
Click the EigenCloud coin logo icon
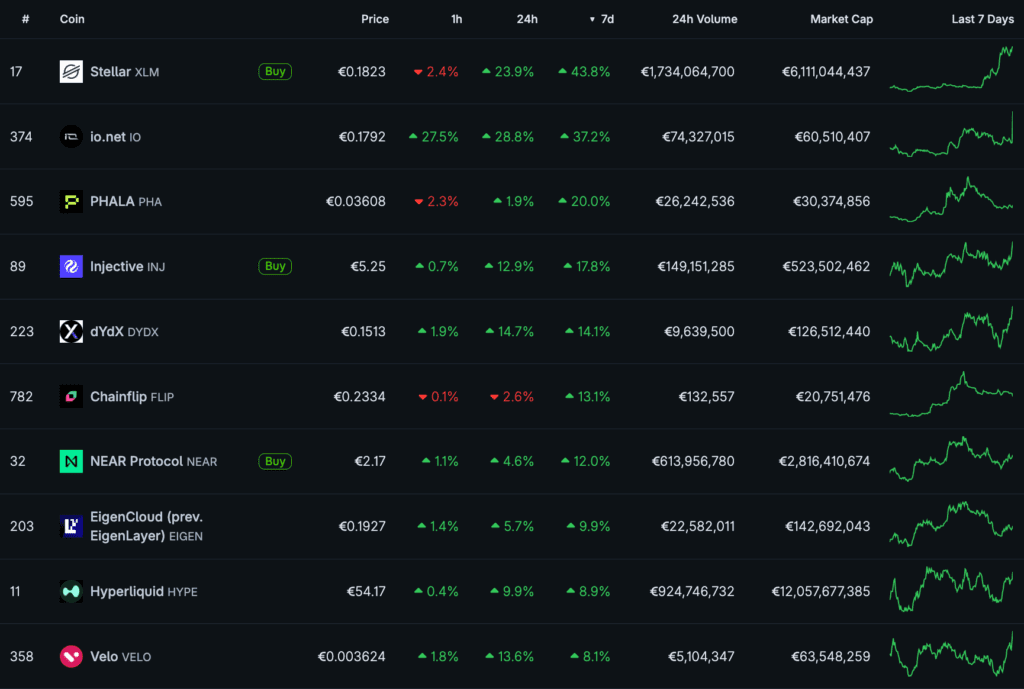(71, 526)
